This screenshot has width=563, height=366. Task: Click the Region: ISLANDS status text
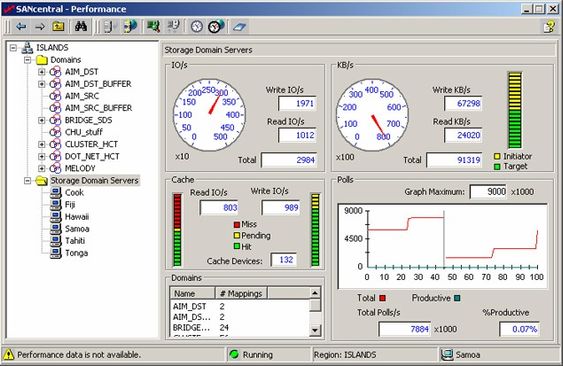(345, 355)
